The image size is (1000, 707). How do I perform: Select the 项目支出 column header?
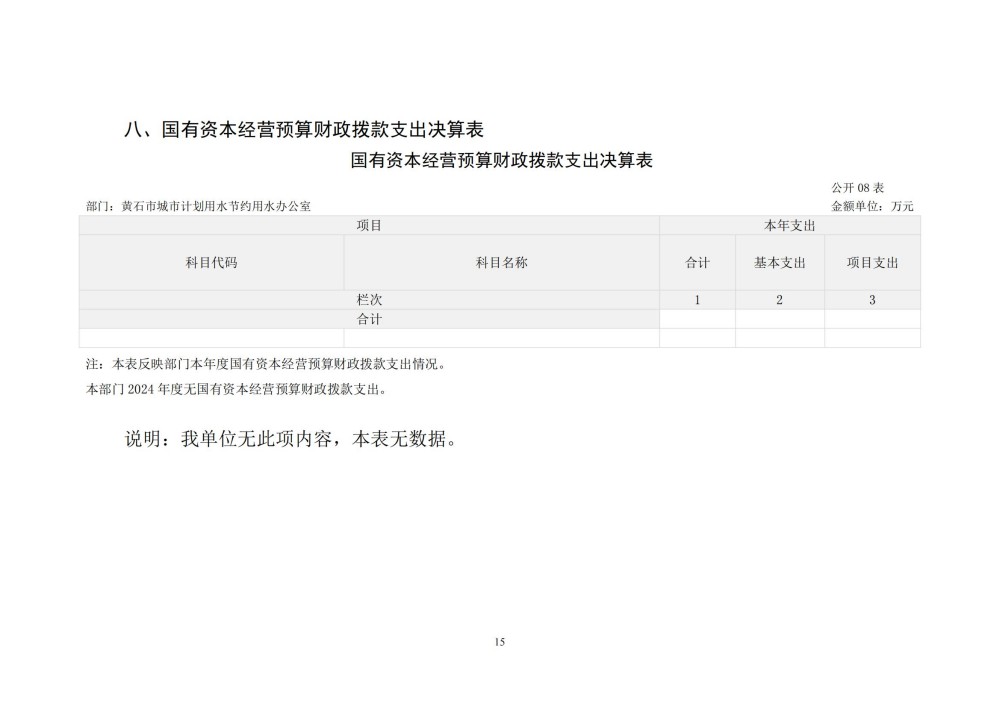tap(872, 263)
